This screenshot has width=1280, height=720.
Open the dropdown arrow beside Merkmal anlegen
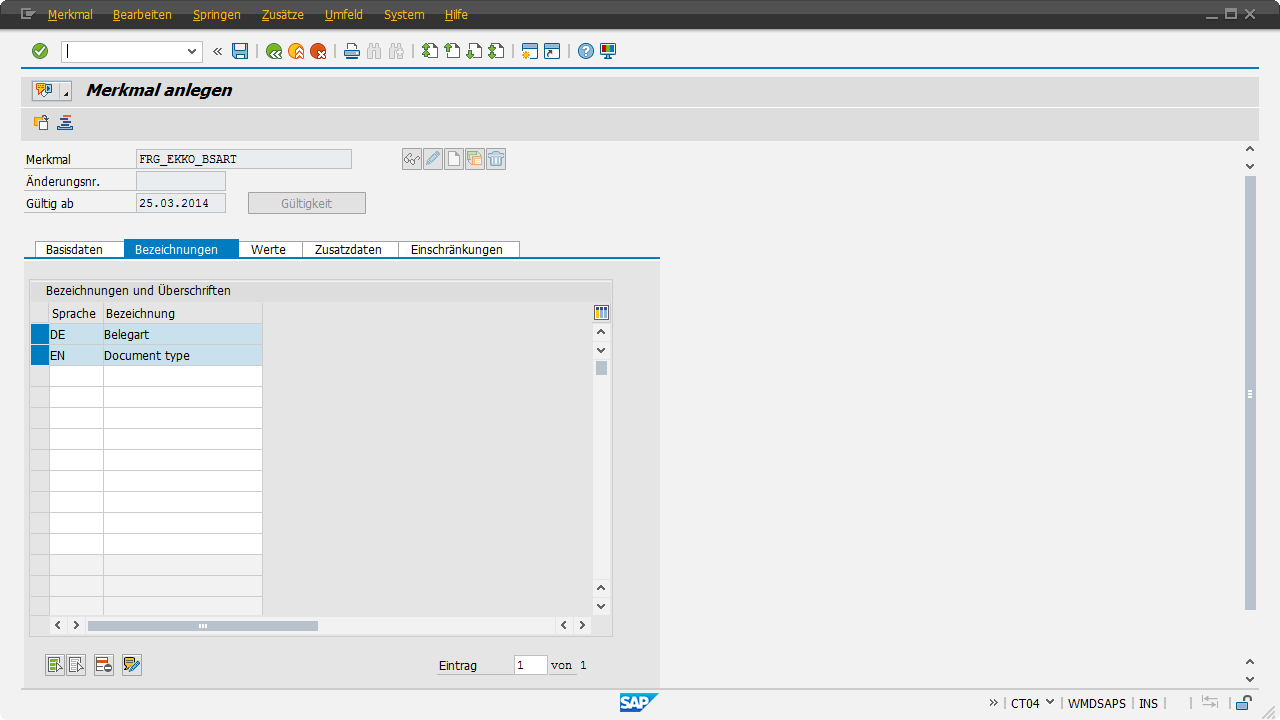[66, 93]
